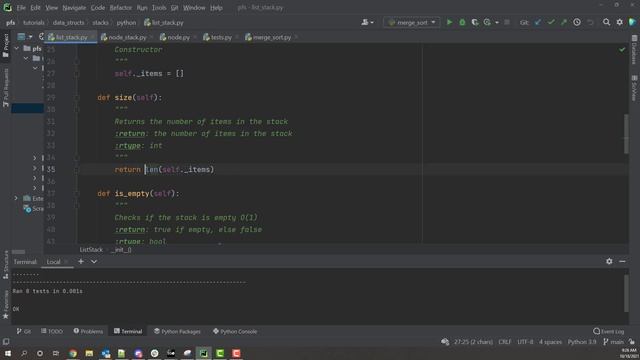Switch to node_stack.py editor tab
The height and width of the screenshot is (360, 640).
click(127, 37)
